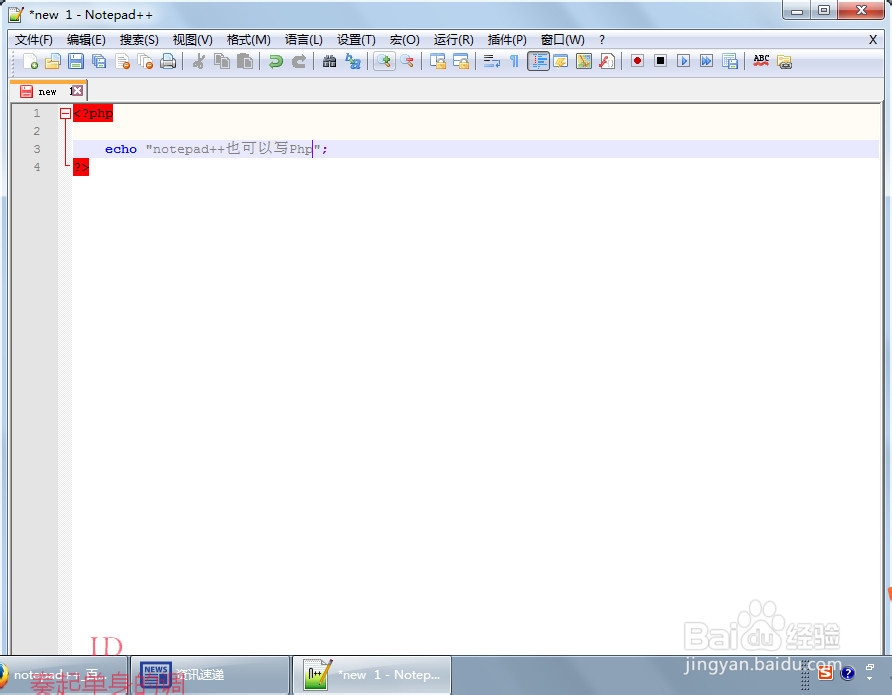Click the Close All documents toolbar icon
This screenshot has width=892, height=695.
tap(145, 61)
